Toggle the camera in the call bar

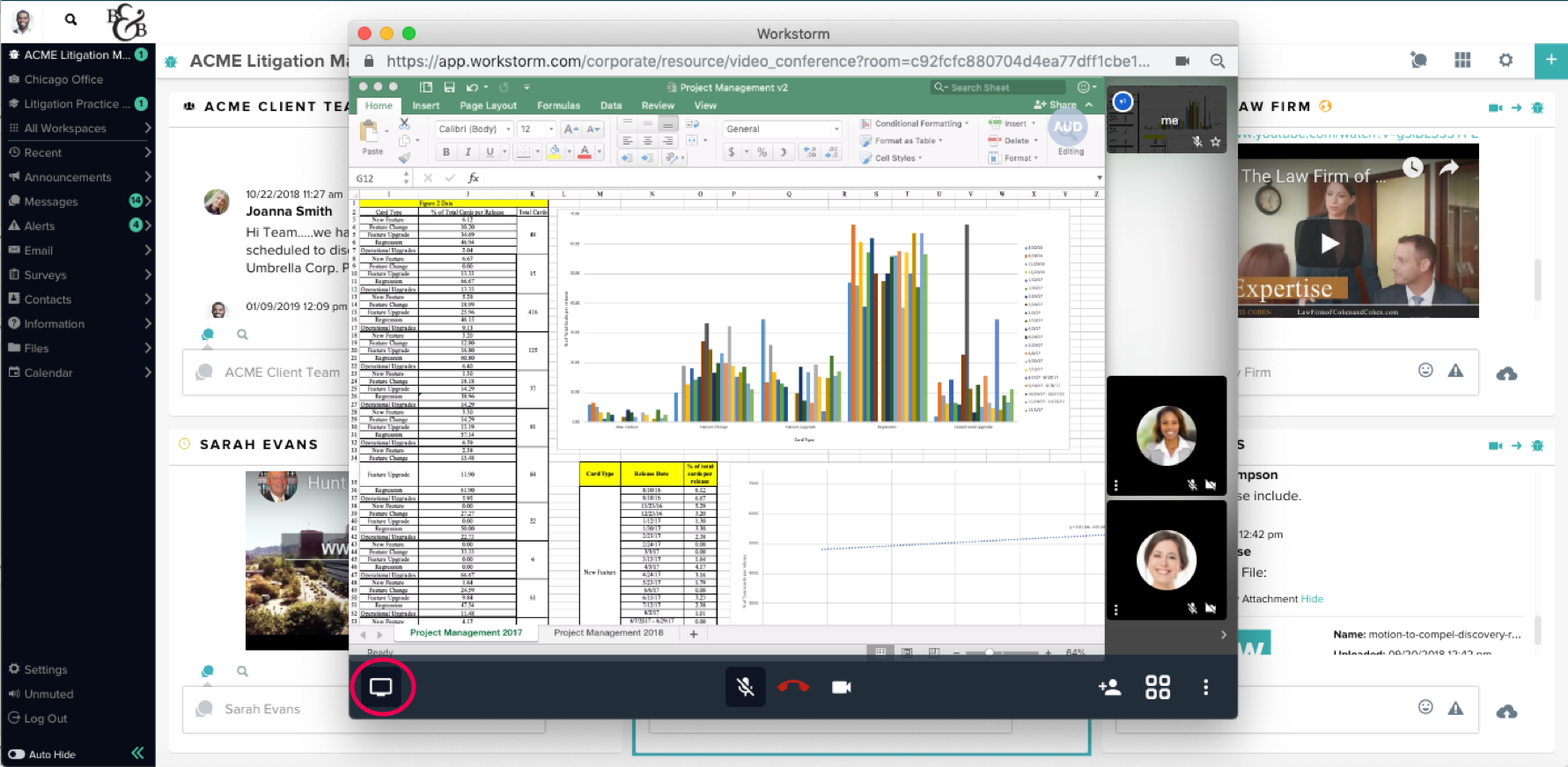pyautogui.click(x=842, y=687)
